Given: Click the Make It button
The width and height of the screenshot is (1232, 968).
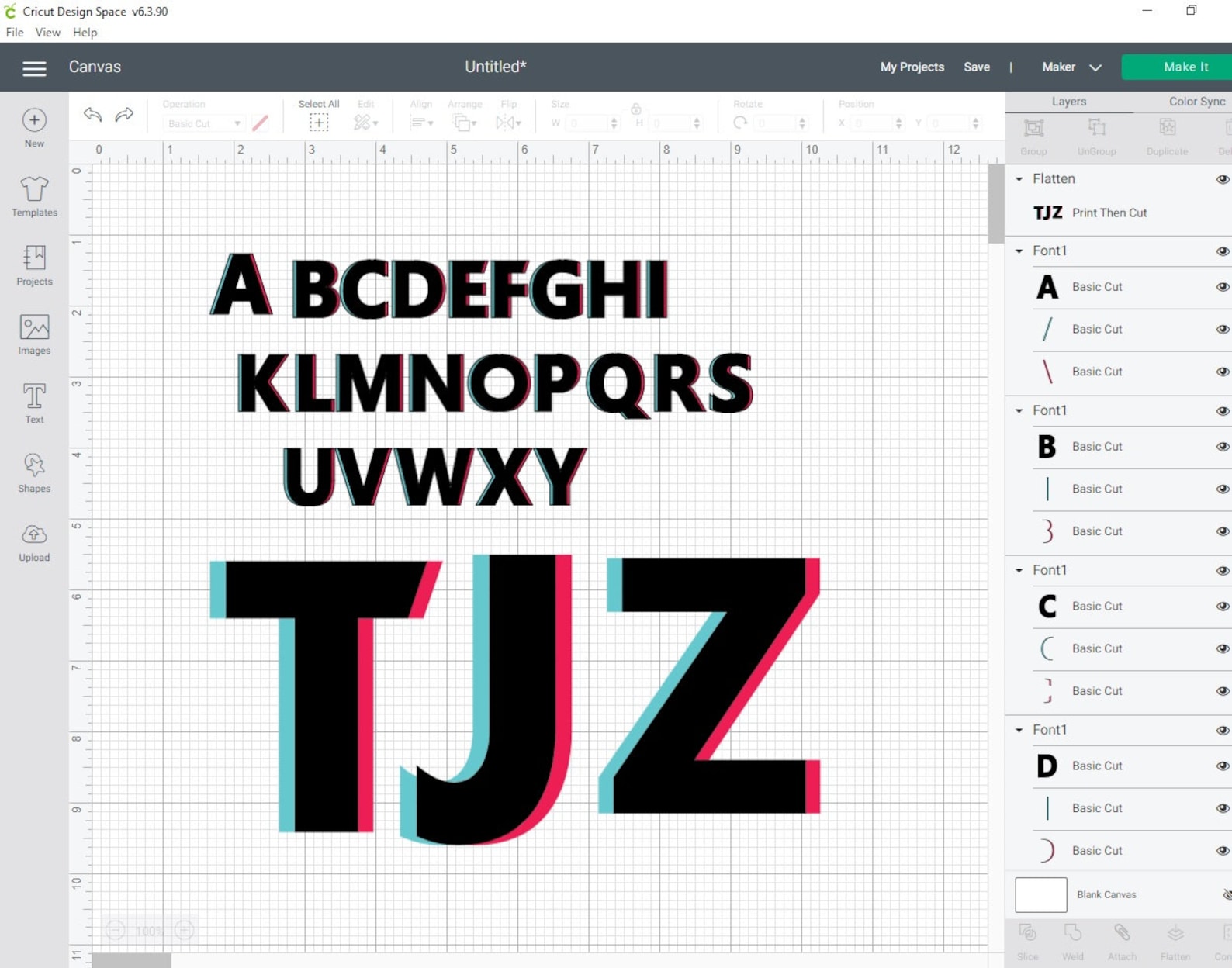Looking at the screenshot, I should coord(1177,67).
